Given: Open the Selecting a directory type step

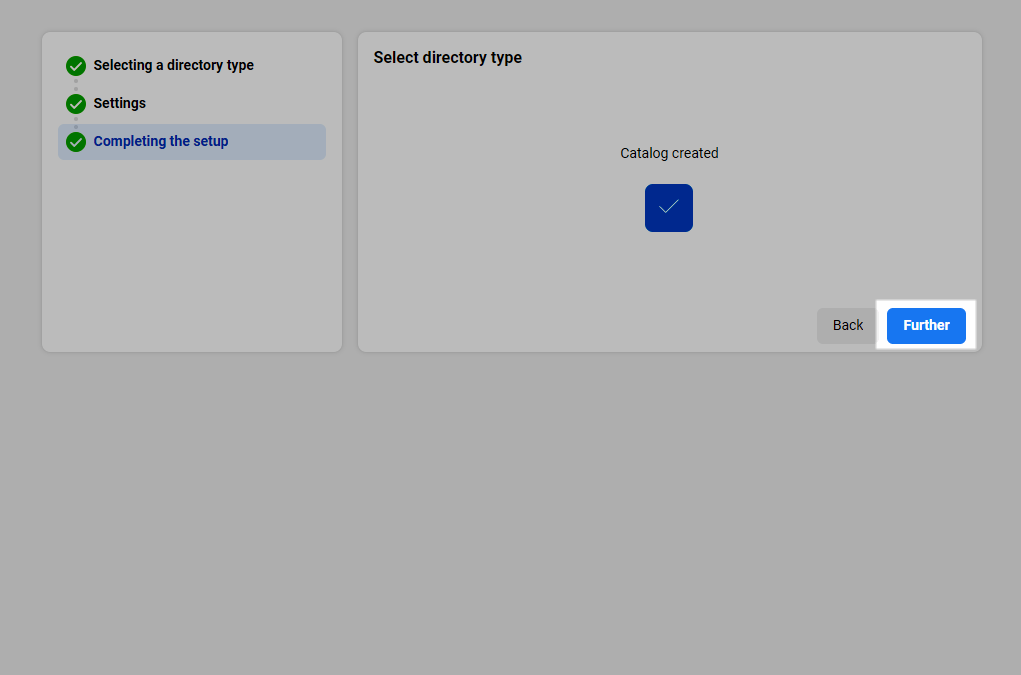Looking at the screenshot, I should [x=173, y=65].
